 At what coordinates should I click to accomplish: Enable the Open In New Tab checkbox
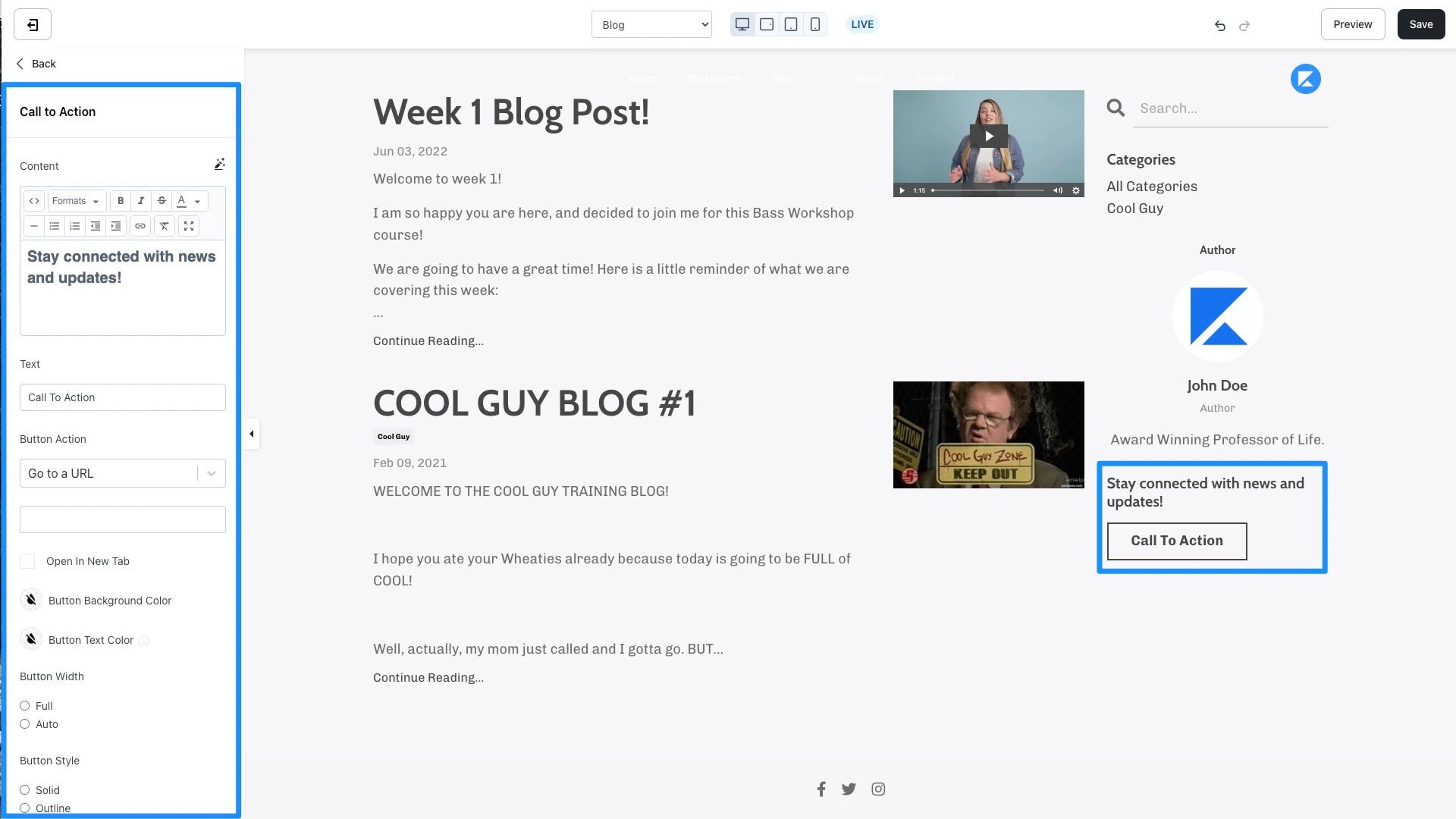coord(27,561)
